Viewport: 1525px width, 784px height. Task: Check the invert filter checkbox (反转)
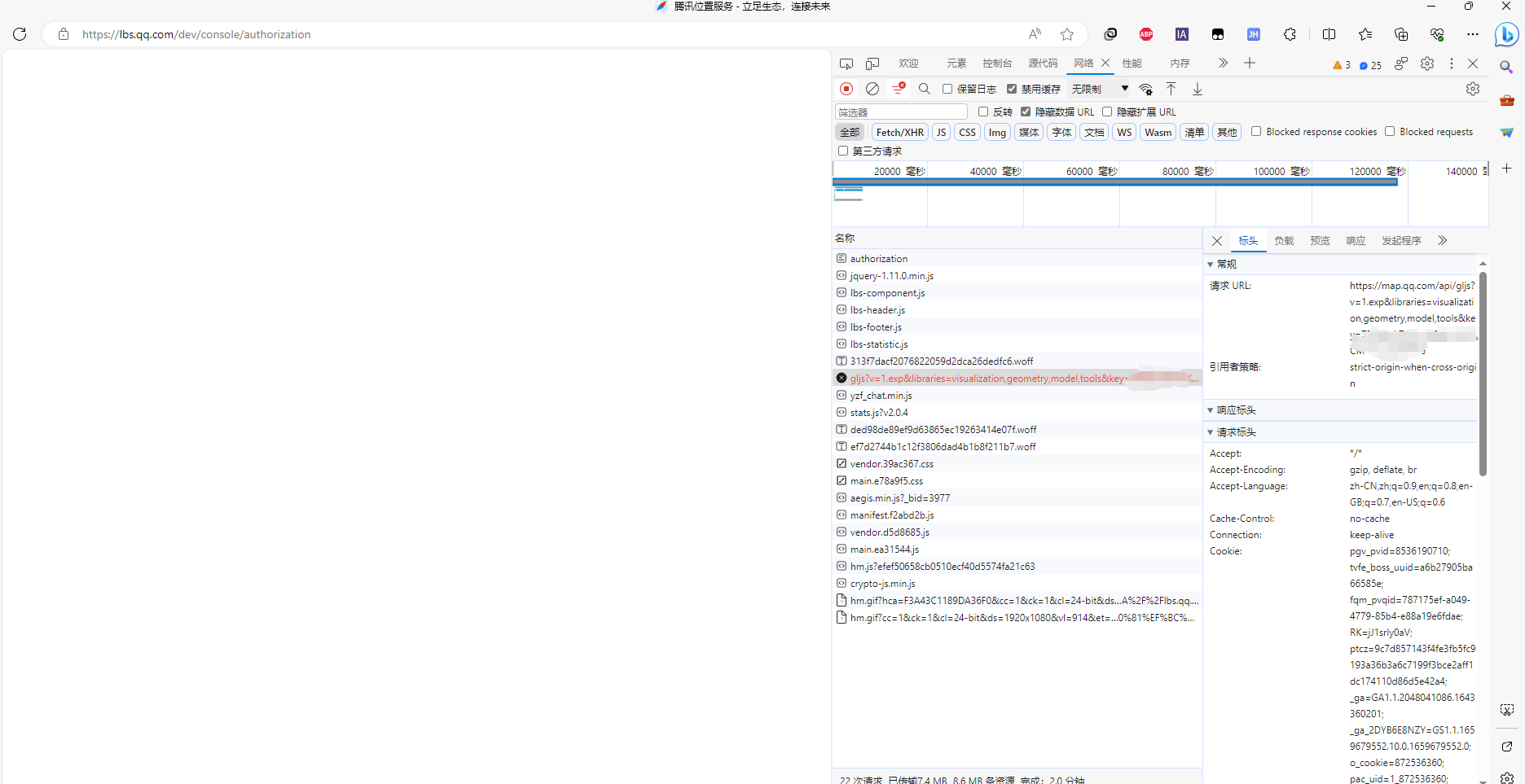[x=983, y=112]
